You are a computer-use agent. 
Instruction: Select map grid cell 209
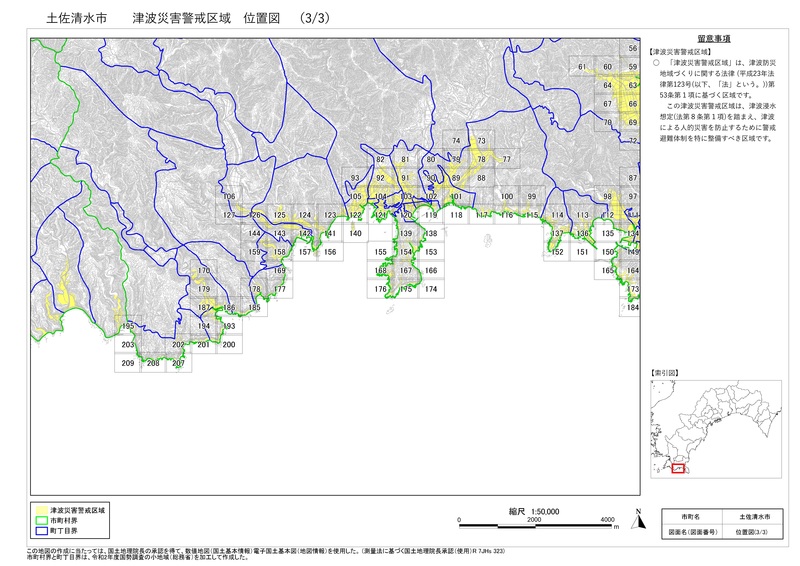click(127, 363)
